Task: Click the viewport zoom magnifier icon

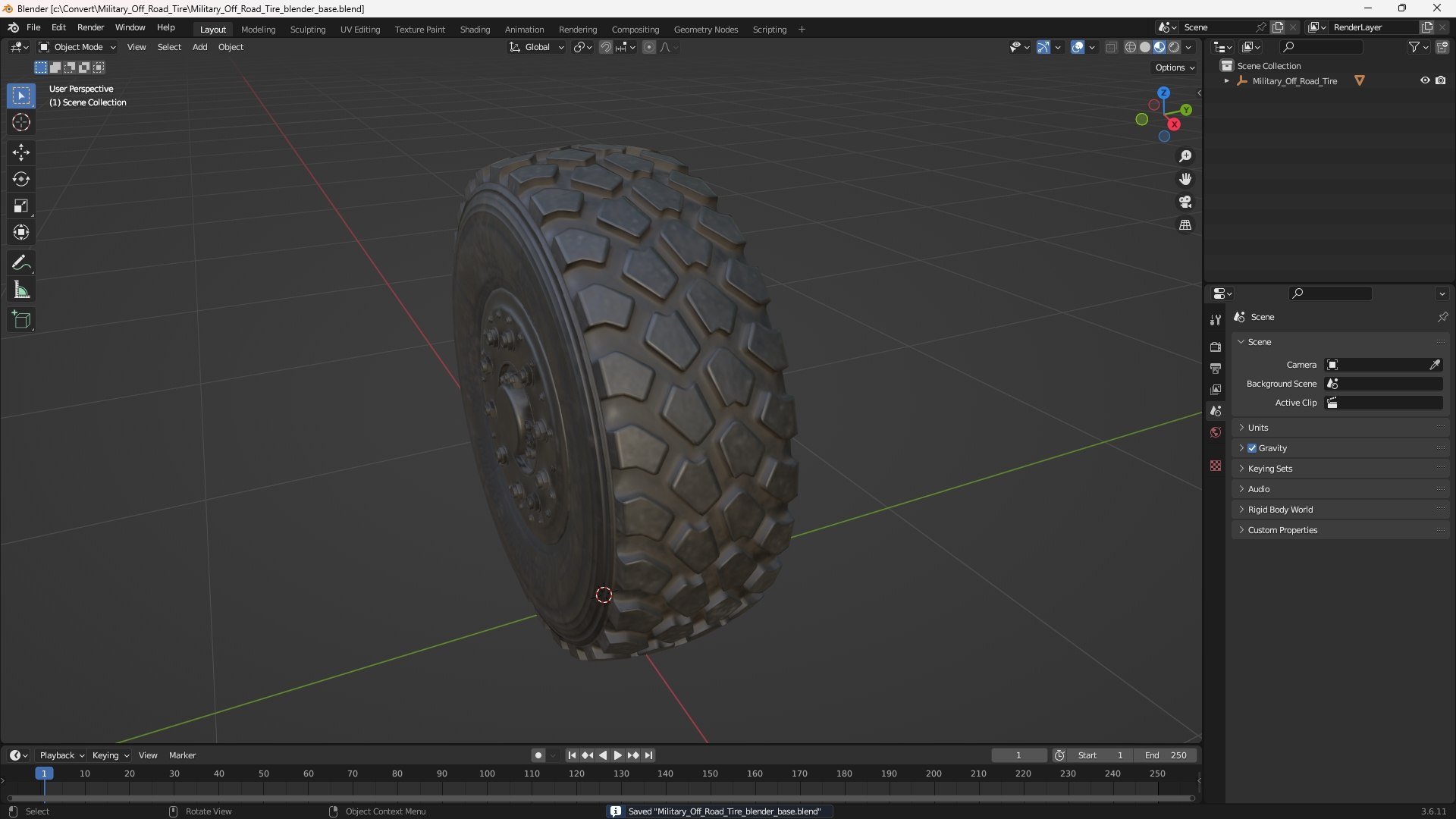Action: tap(1185, 156)
